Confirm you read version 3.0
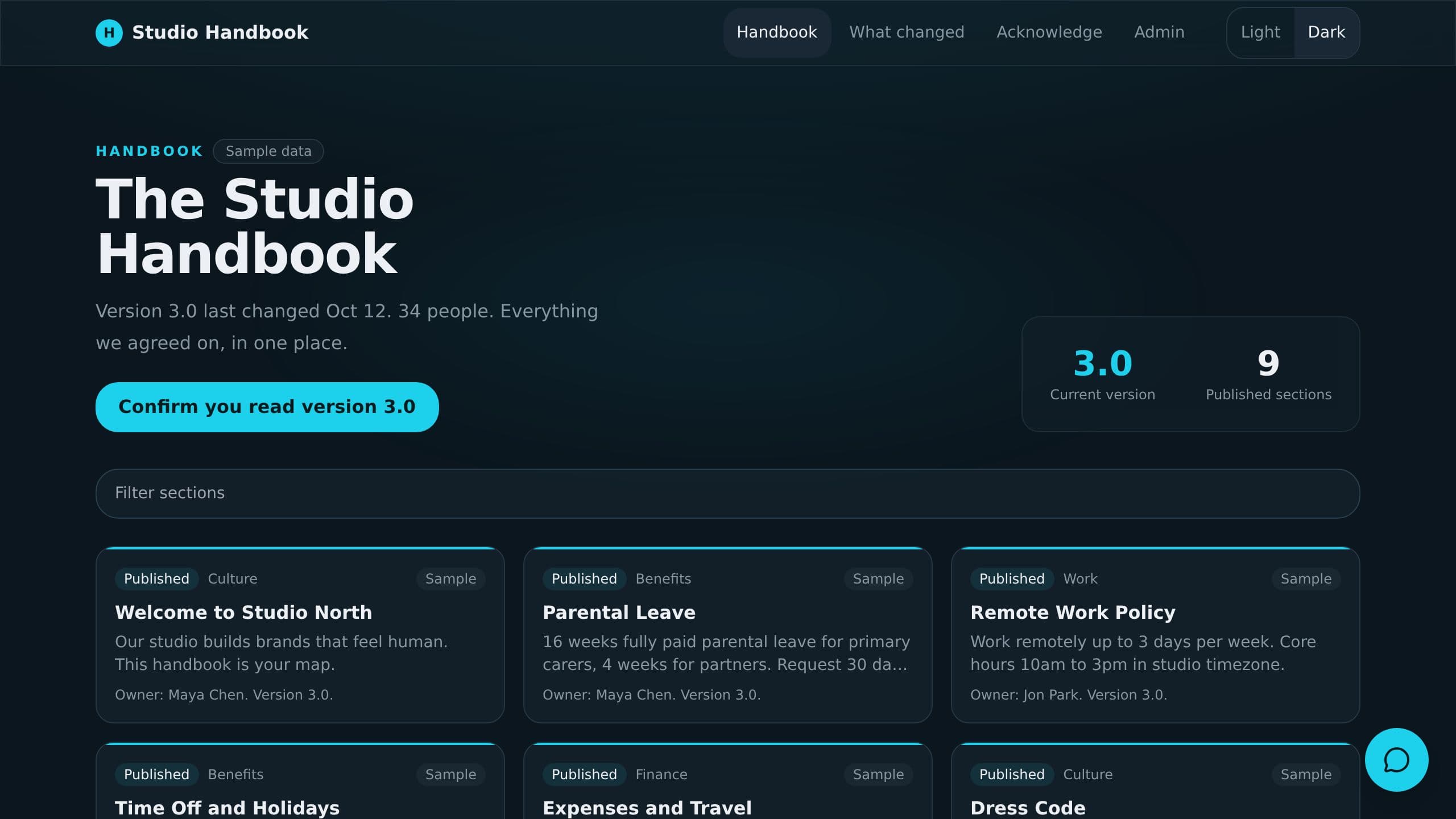1456x819 pixels. [x=267, y=407]
